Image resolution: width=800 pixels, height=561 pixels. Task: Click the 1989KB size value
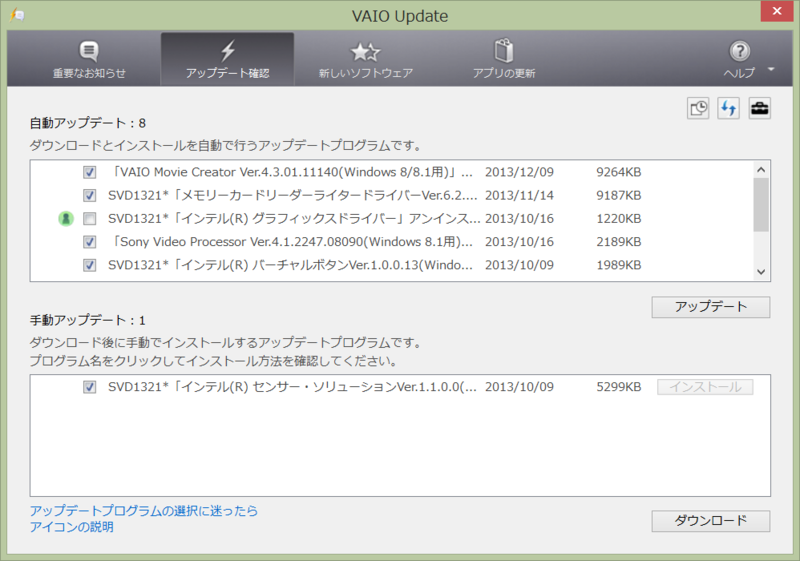618,265
